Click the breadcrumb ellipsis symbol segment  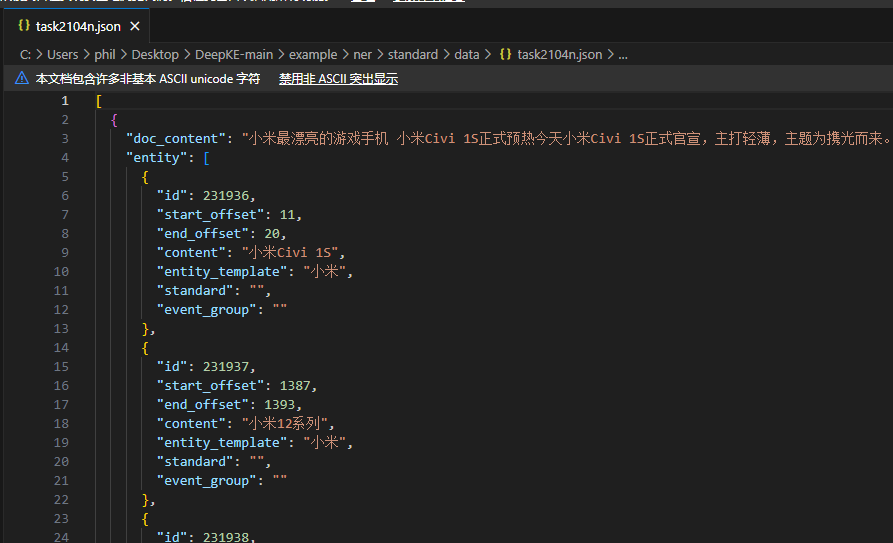click(x=623, y=56)
